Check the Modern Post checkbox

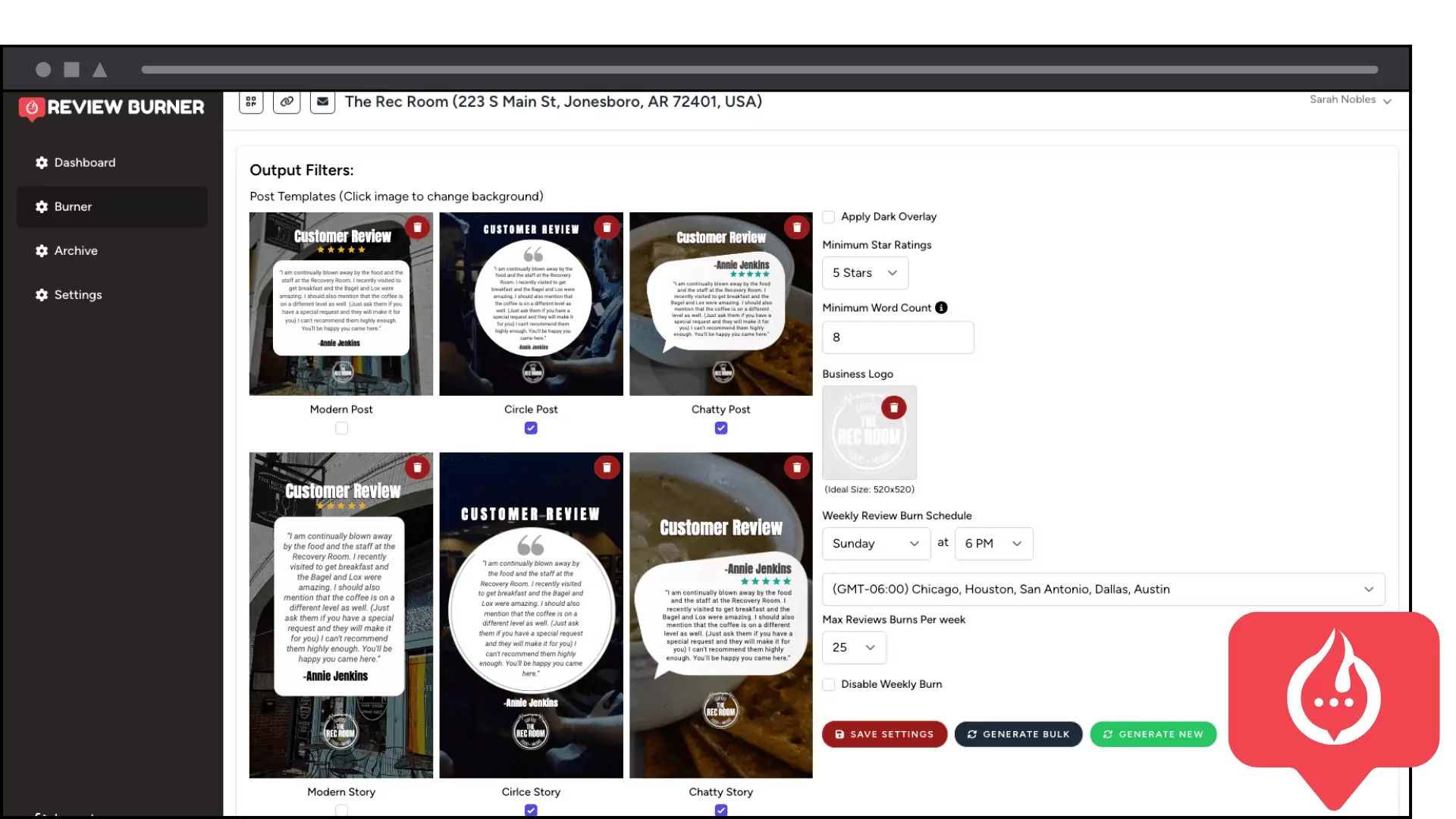[341, 428]
